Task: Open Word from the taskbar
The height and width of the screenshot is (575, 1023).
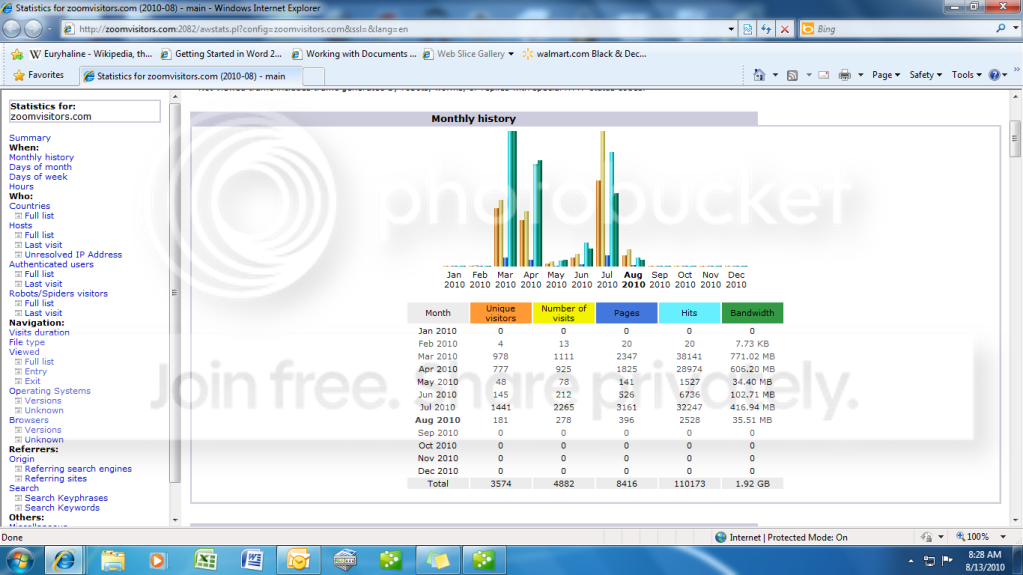Action: [252, 561]
